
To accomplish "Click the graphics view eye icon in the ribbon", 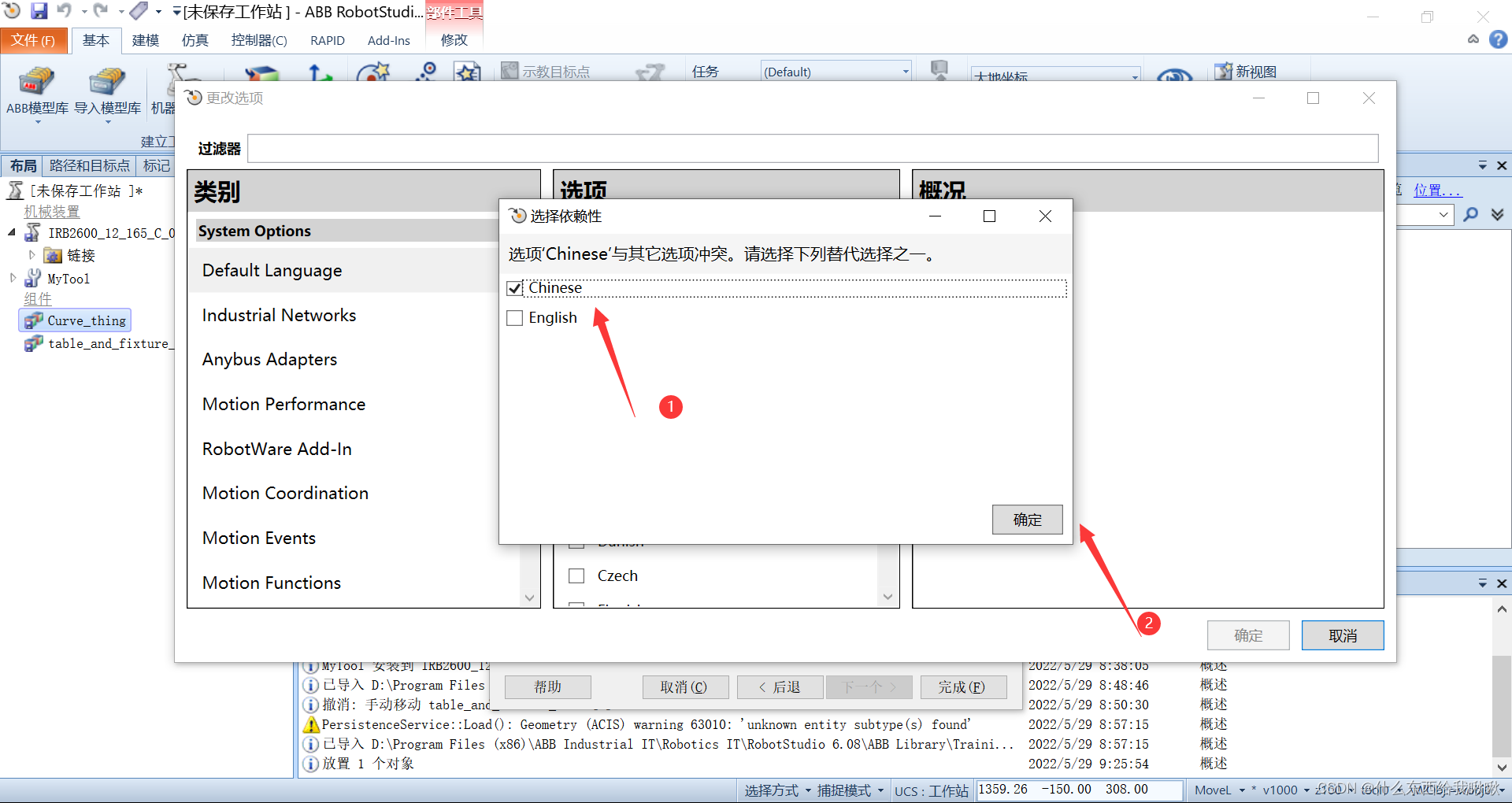I will point(1174,76).
